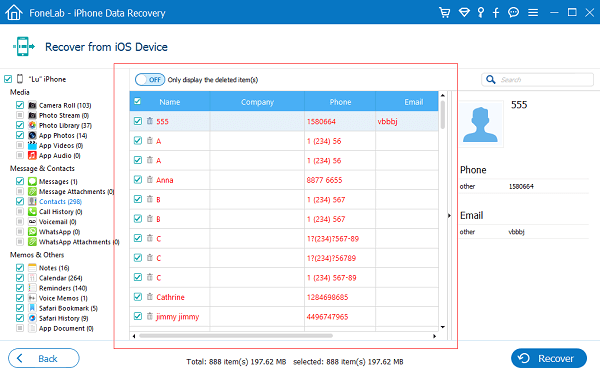The height and width of the screenshot is (375, 600).
Task: Click the Back button
Action: click(x=44, y=359)
